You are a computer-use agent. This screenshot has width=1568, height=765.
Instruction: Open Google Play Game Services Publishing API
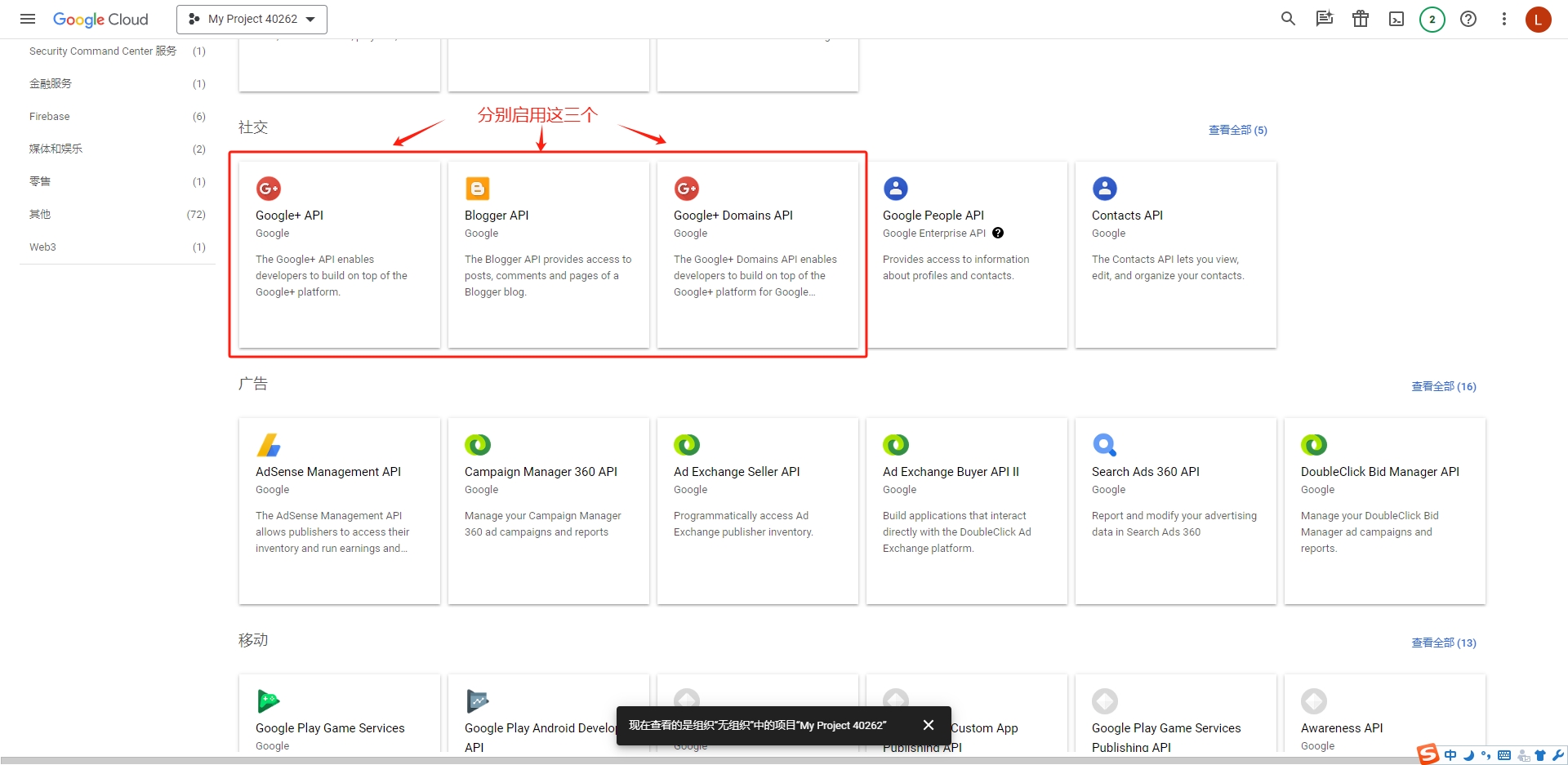[1166, 737]
